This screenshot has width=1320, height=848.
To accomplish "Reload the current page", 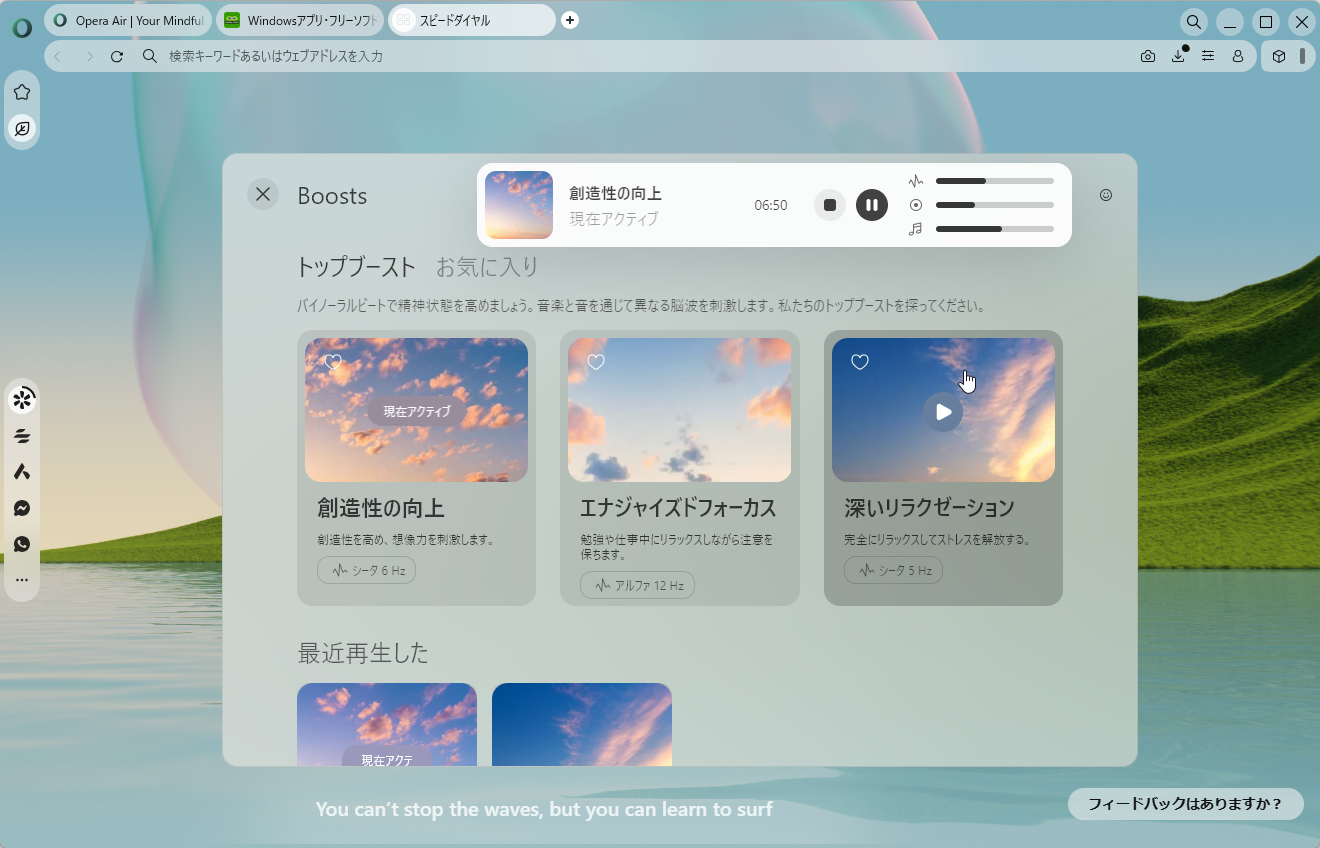I will click(117, 57).
